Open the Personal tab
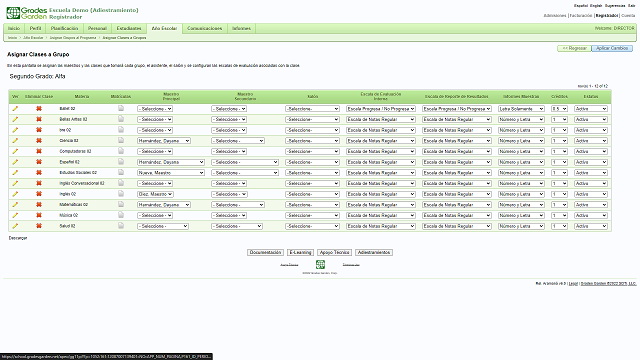The height and width of the screenshot is (360, 640). click(x=98, y=29)
